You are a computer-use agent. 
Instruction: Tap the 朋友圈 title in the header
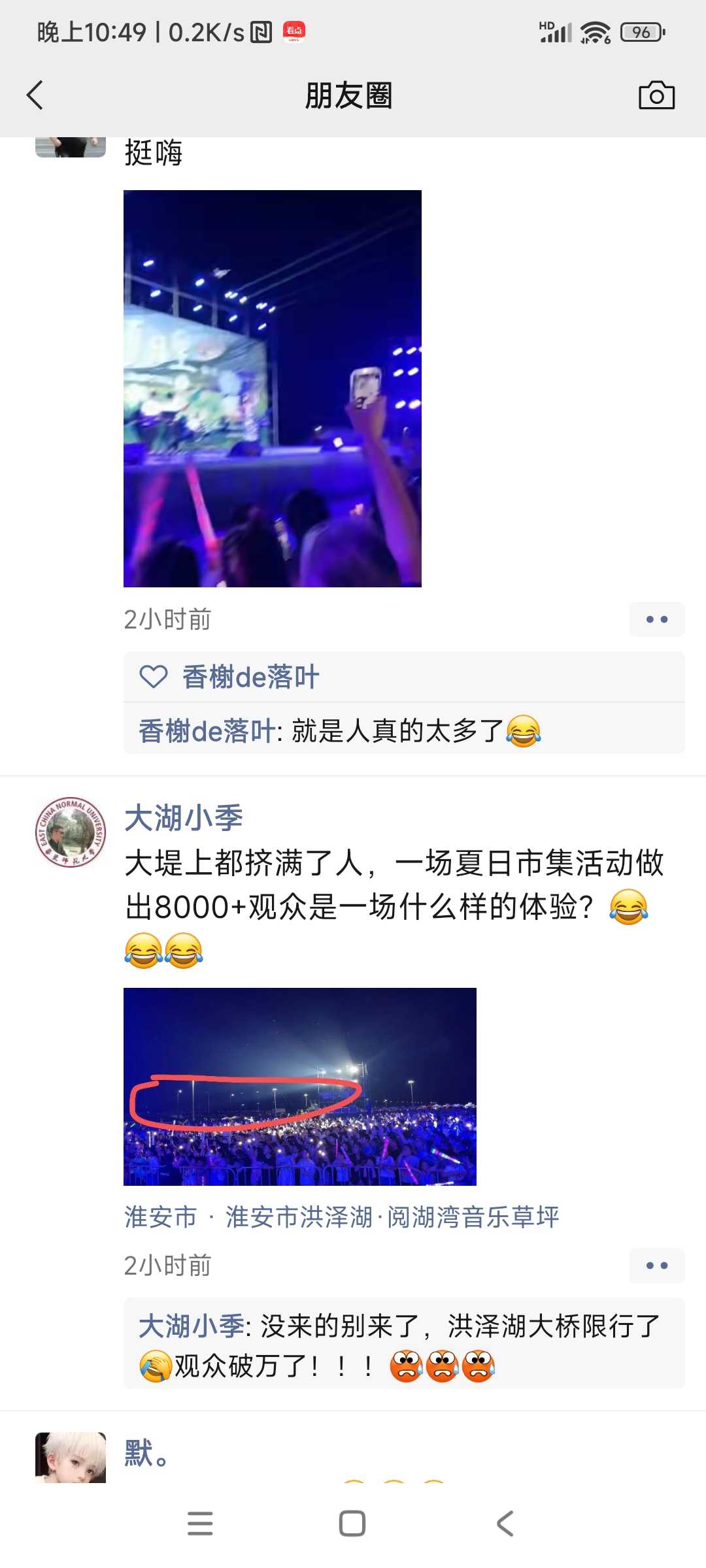(348, 95)
